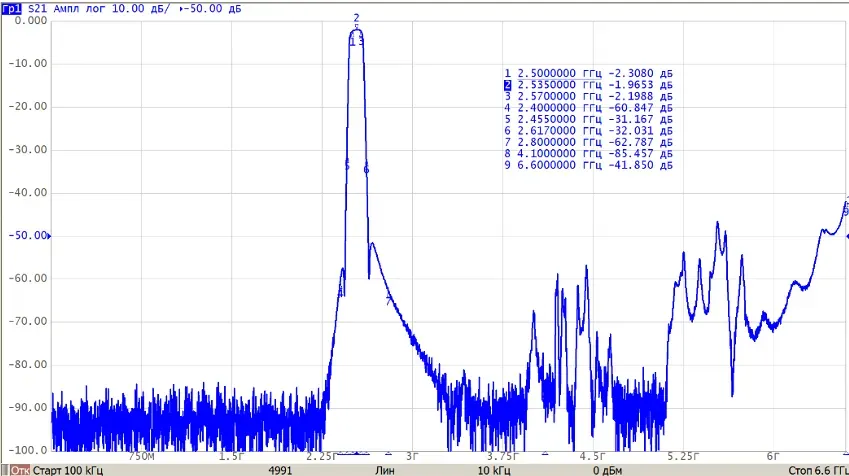
Task: Select marker 4 row at 2.4000000 ГГц
Action: click(588, 108)
